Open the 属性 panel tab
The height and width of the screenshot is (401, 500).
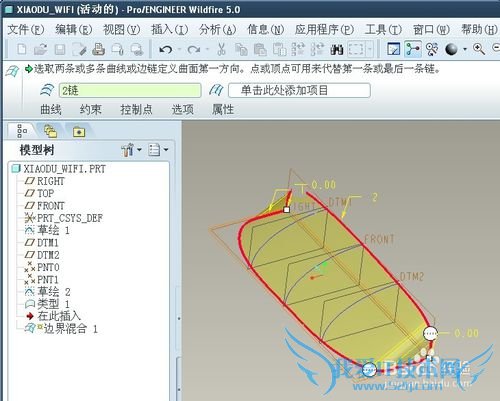click(223, 109)
